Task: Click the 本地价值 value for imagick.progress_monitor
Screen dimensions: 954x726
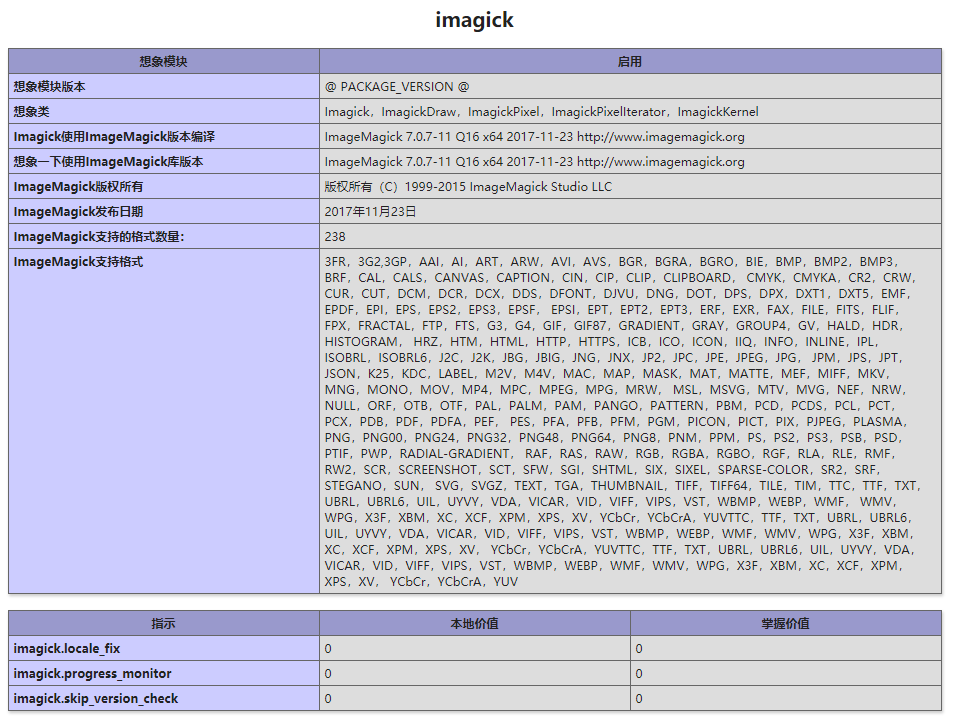Action: (x=328, y=673)
